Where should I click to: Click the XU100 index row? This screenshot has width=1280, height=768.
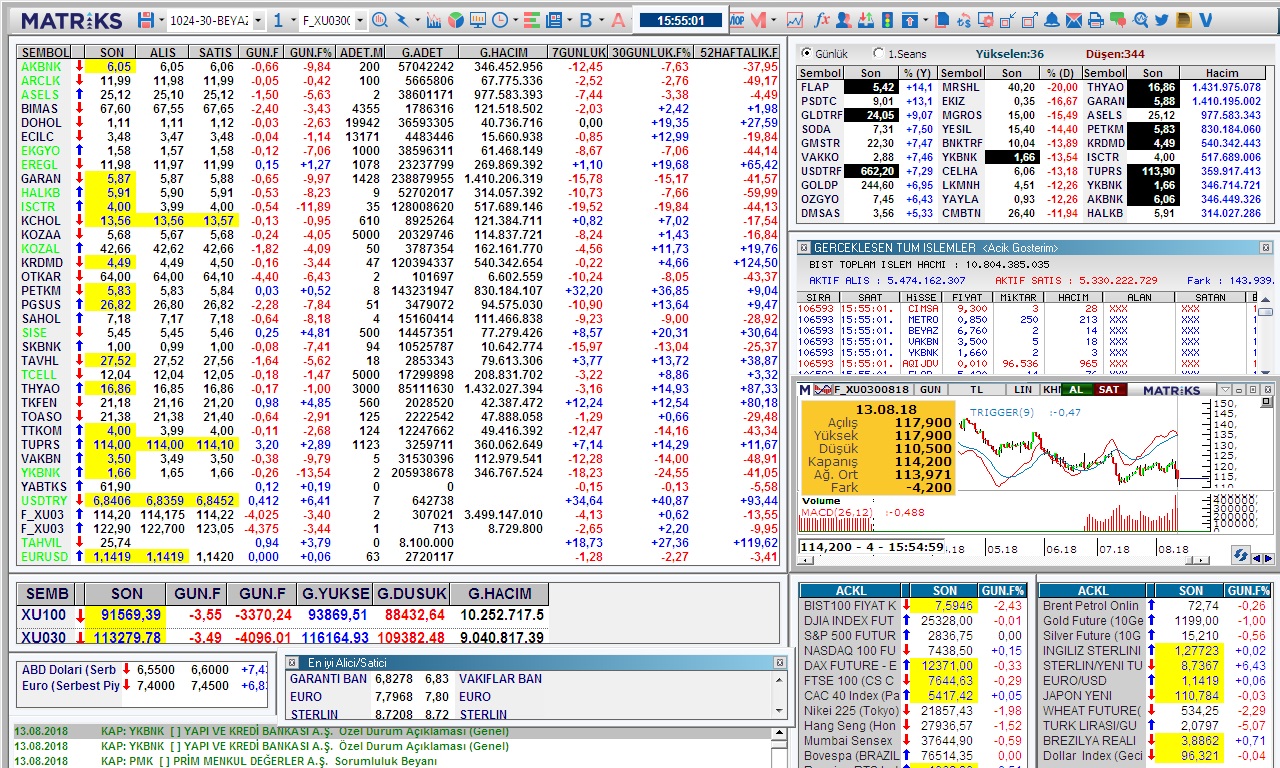[282, 615]
